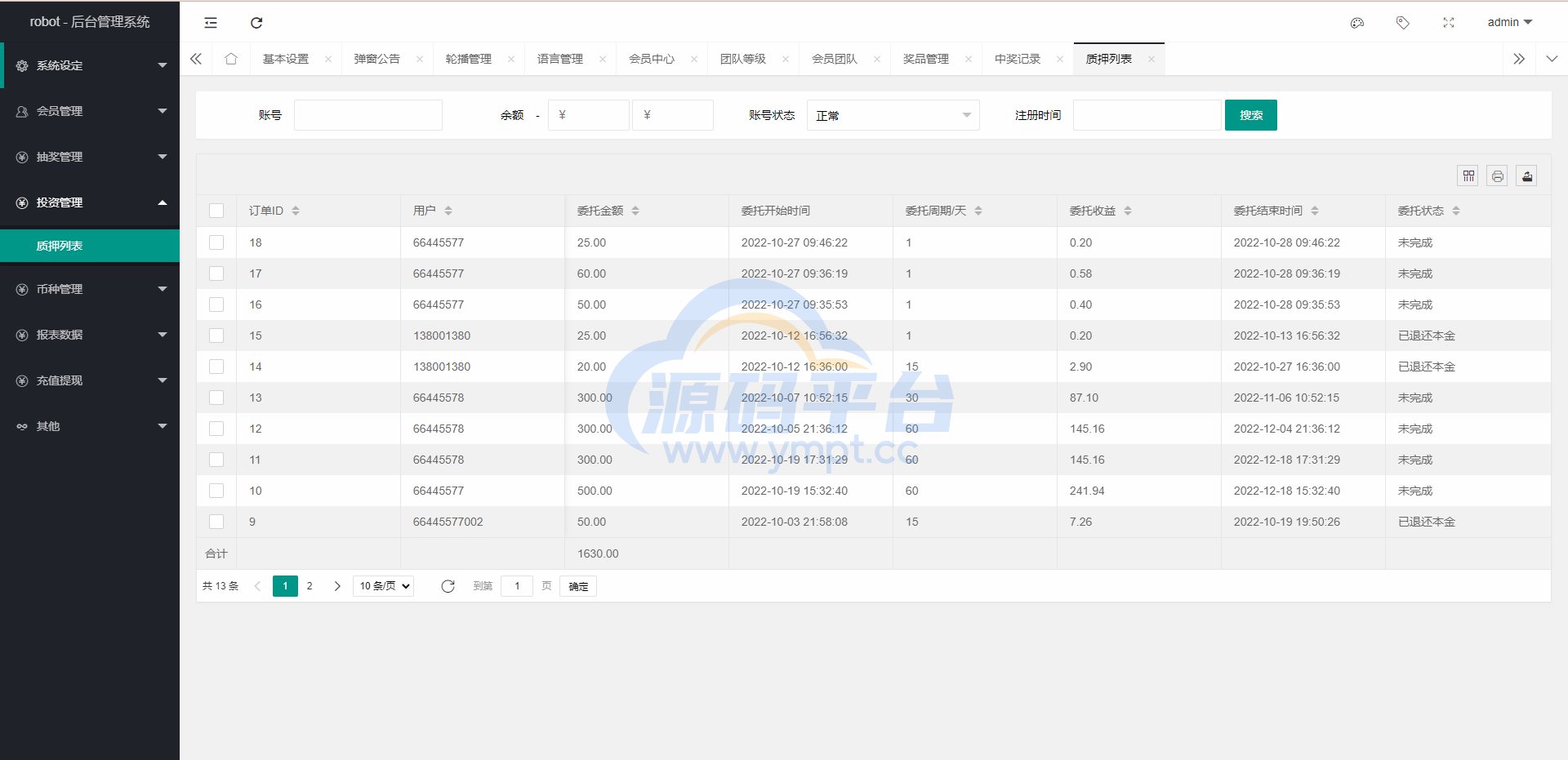Go to next page arrow

(337, 586)
